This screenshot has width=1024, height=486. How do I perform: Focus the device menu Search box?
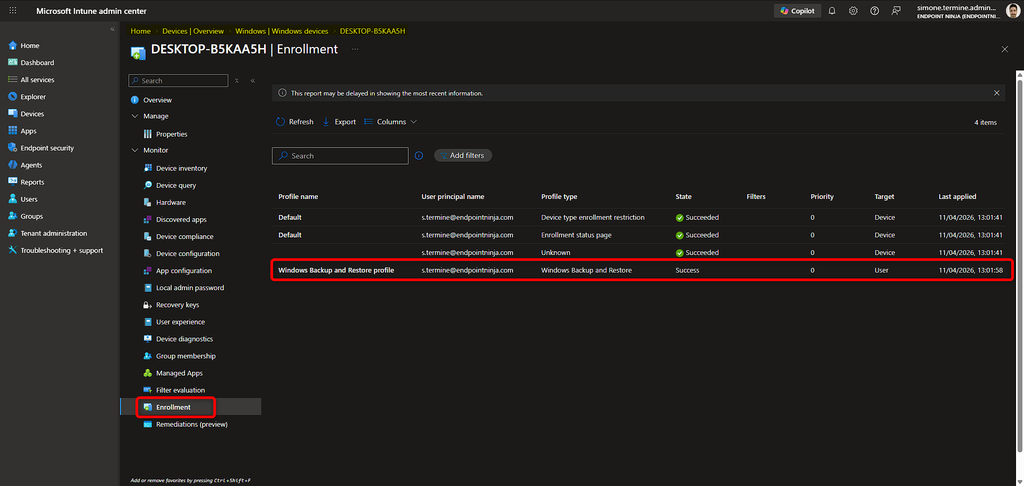(178, 80)
